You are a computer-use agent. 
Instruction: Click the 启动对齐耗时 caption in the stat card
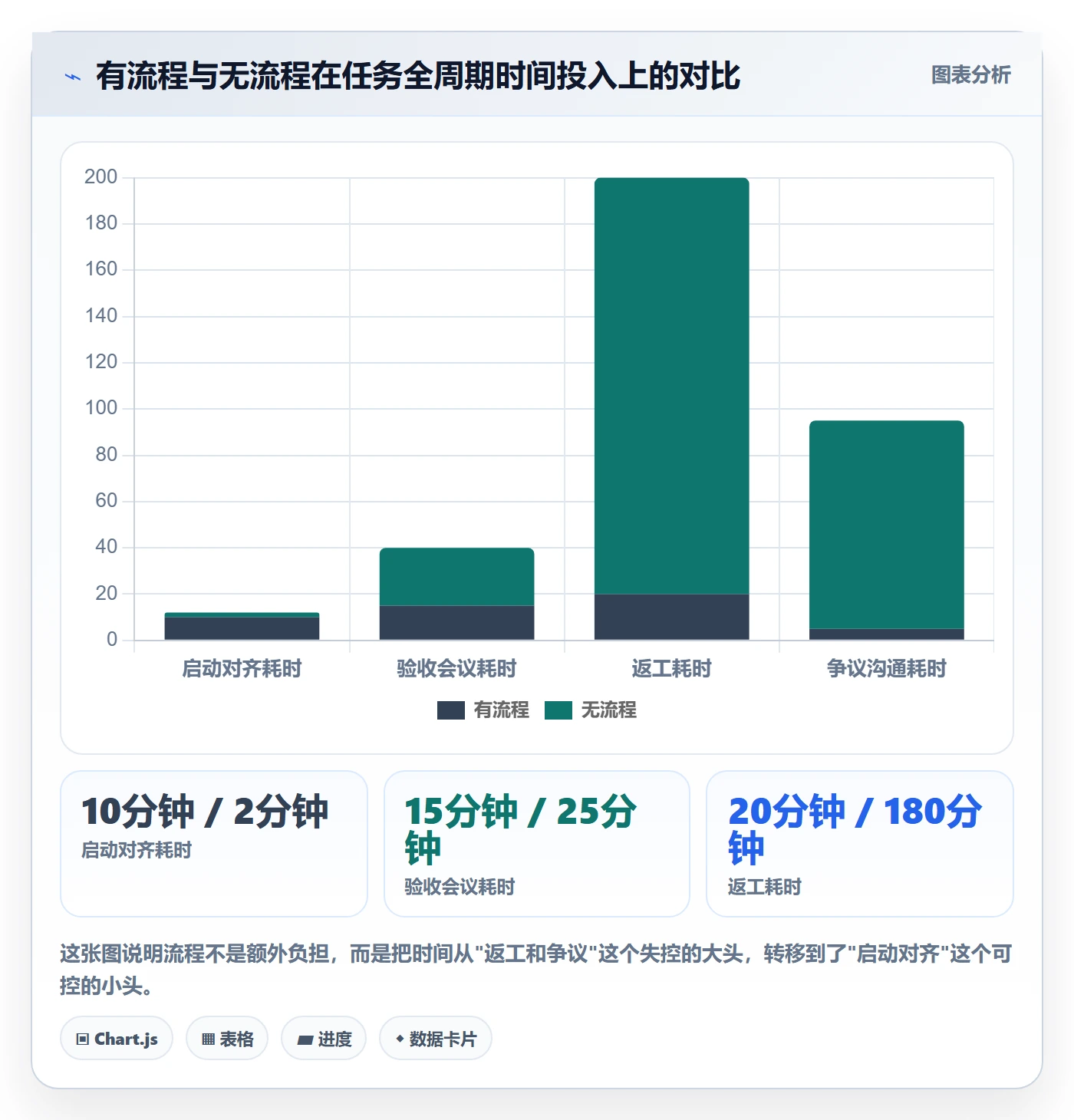click(137, 850)
